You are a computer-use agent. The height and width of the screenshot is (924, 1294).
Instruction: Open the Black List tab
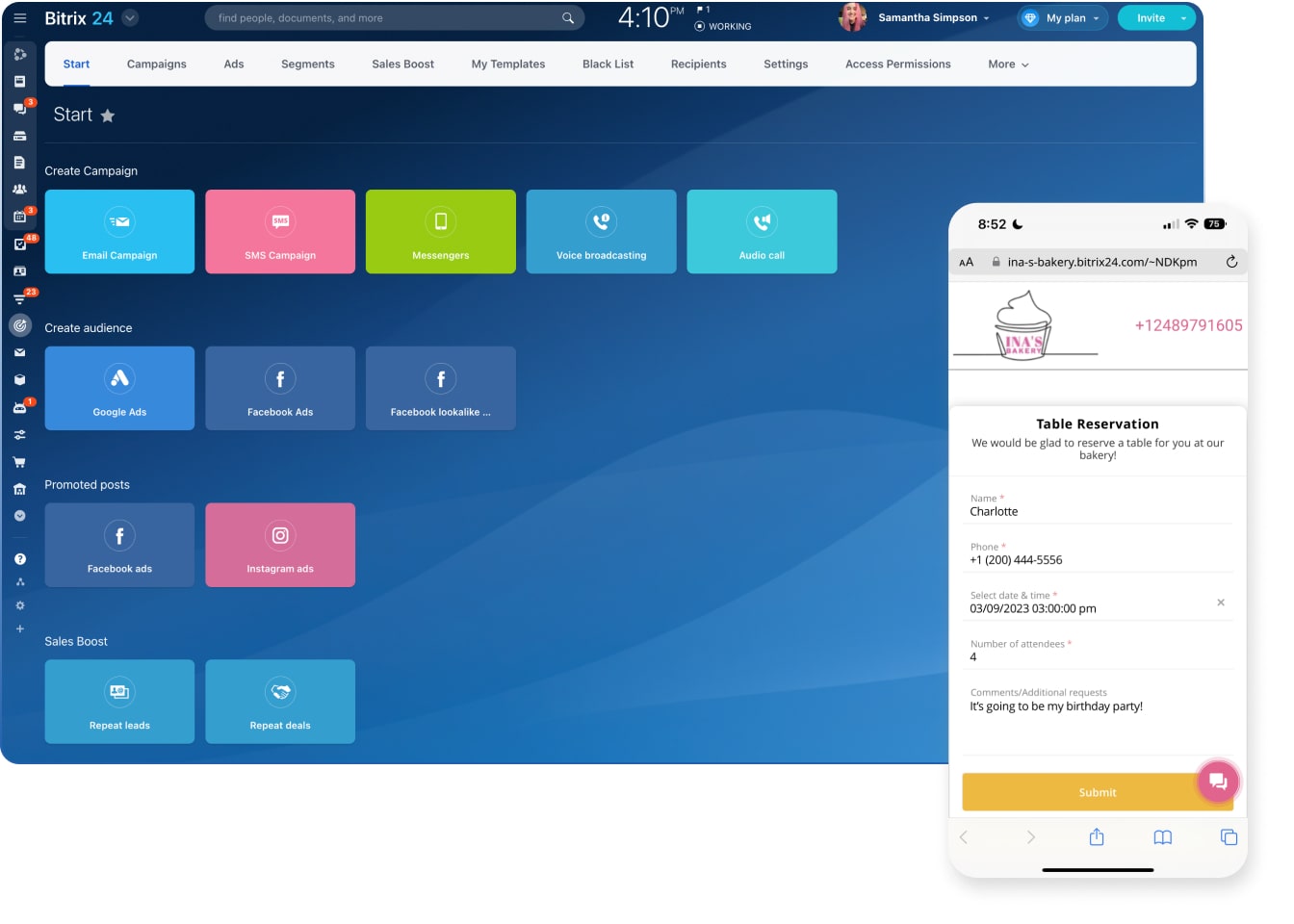click(x=608, y=64)
